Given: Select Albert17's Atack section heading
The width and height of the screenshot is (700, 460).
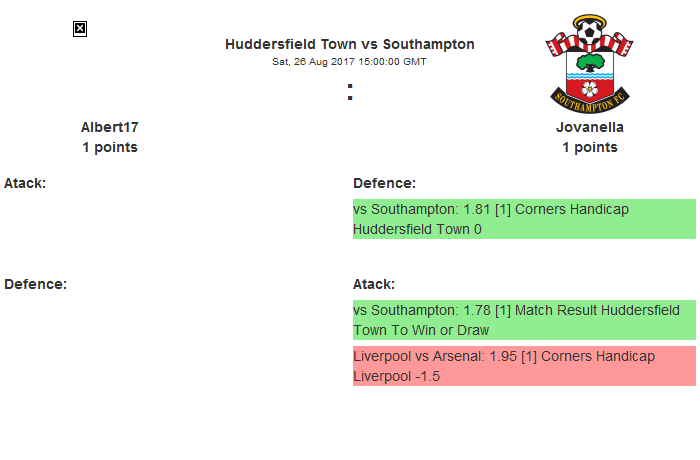Looking at the screenshot, I should tap(25, 183).
